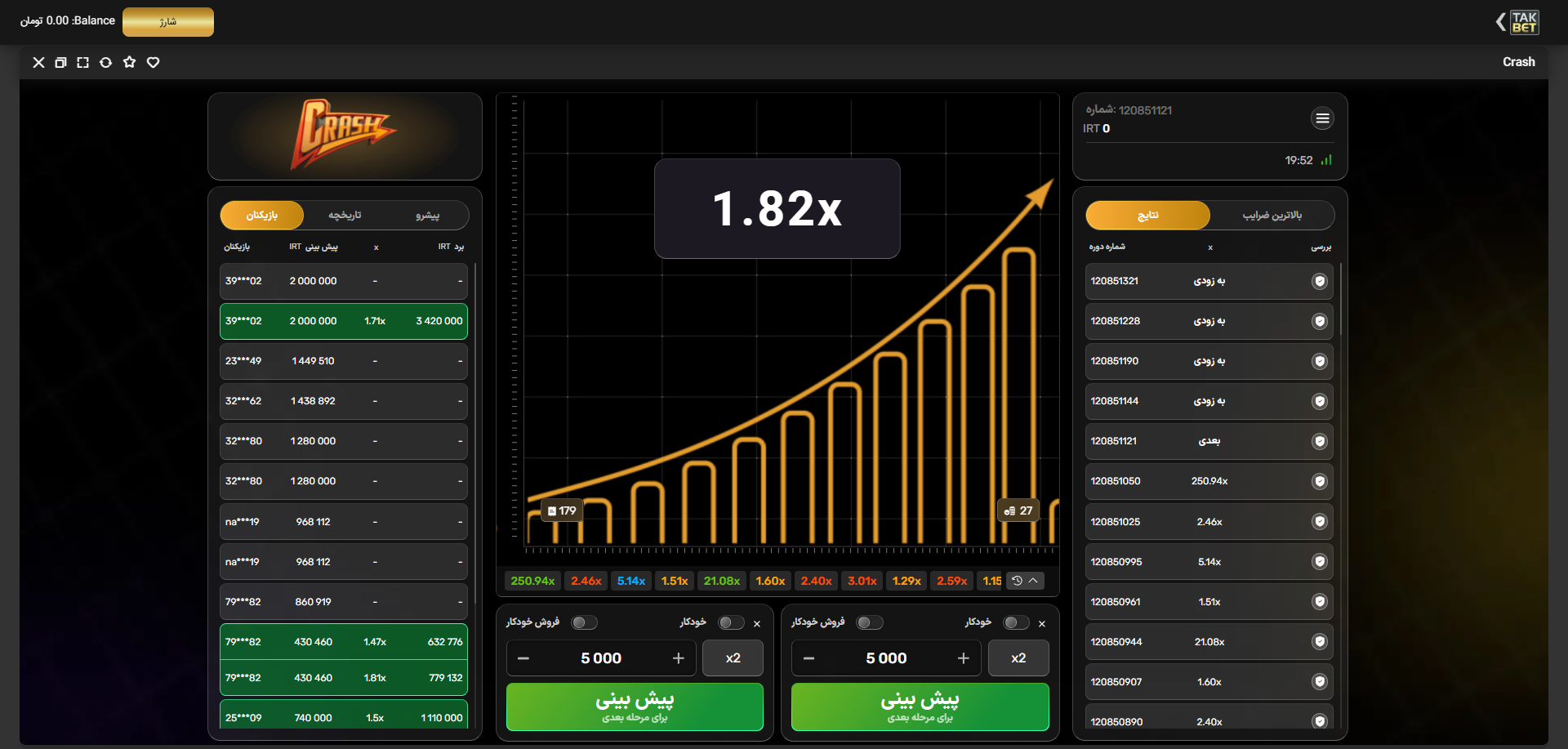Toggle auto cashout switch in left bet panel
The width and height of the screenshot is (1568, 749).
(x=584, y=623)
